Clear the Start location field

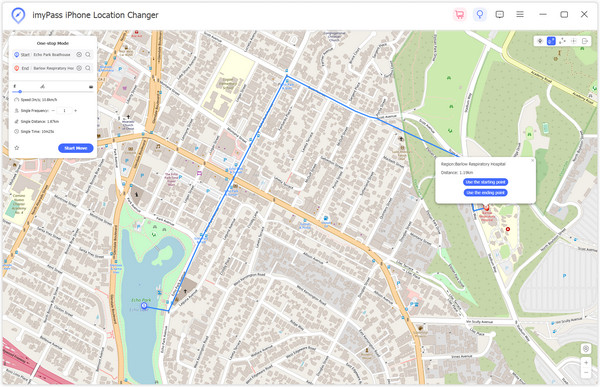pos(79,55)
